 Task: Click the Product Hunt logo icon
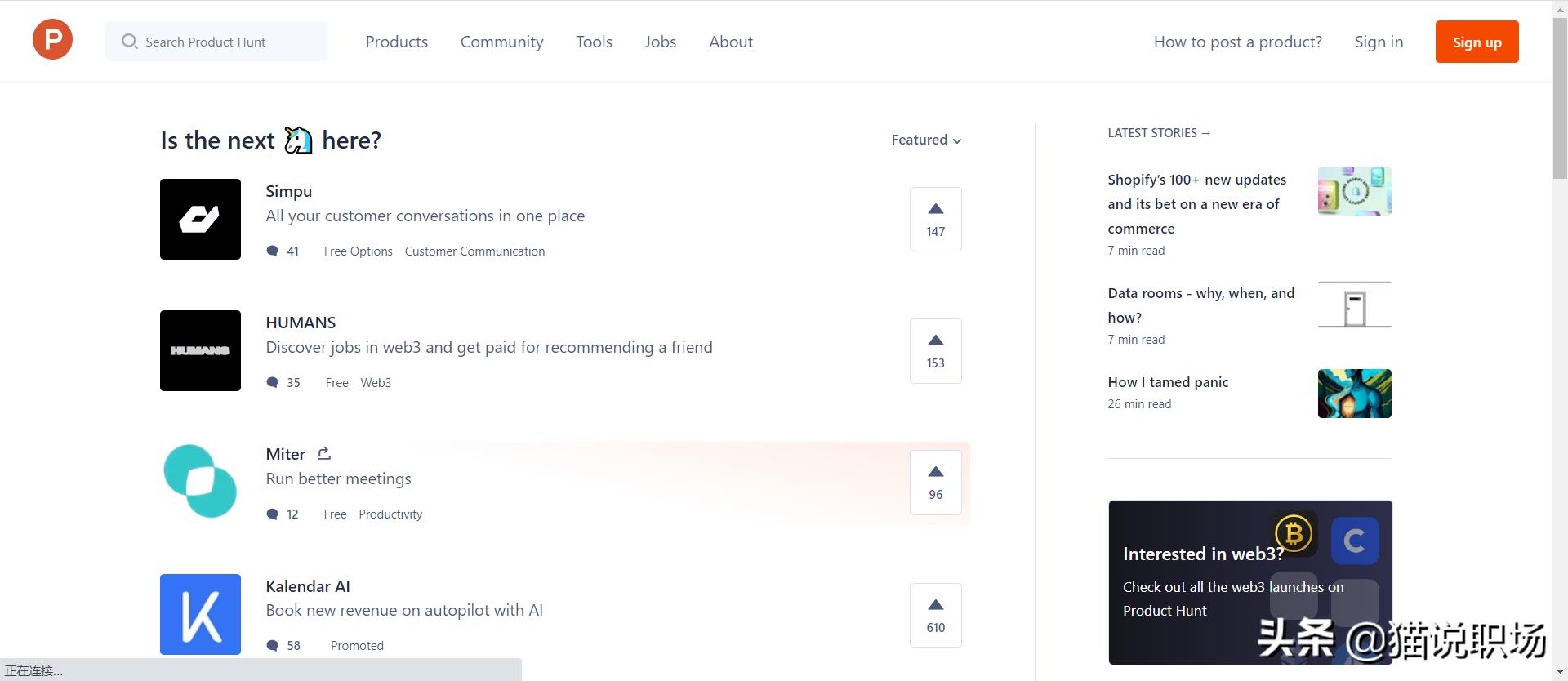52,40
